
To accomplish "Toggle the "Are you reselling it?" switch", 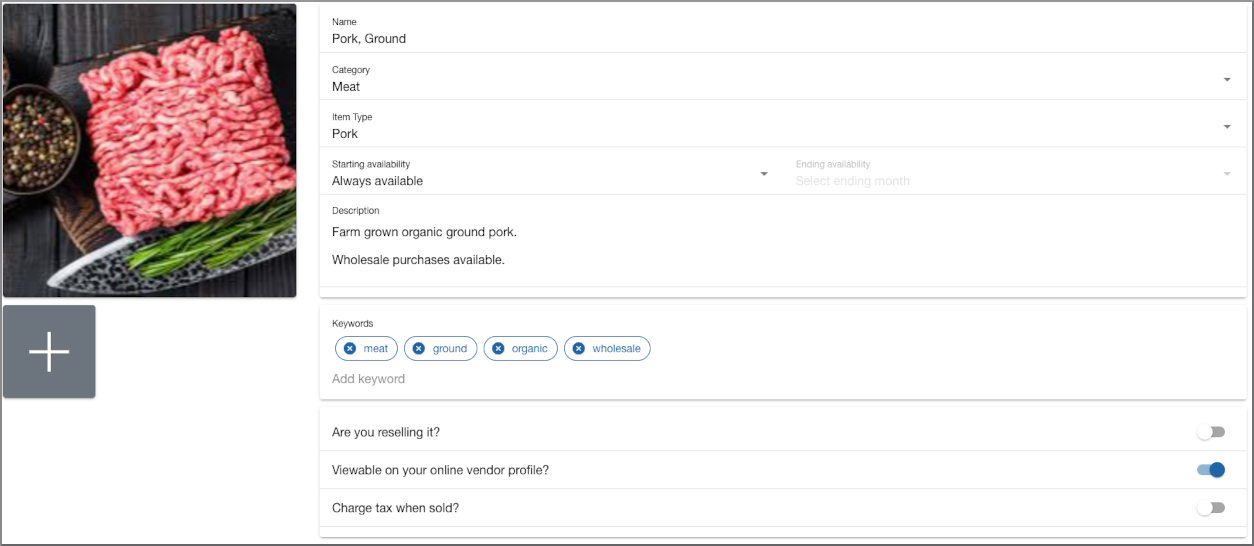I will (1211, 432).
